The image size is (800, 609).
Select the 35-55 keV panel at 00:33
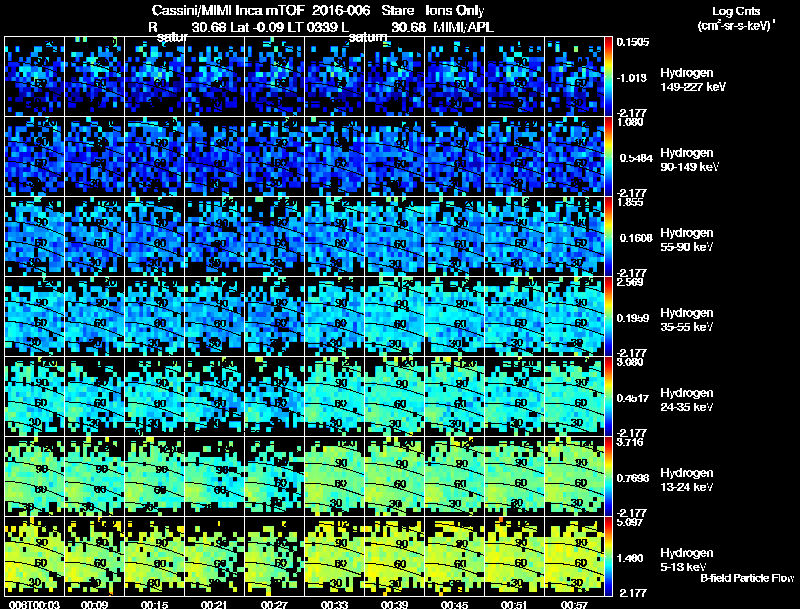pyautogui.click(x=335, y=317)
